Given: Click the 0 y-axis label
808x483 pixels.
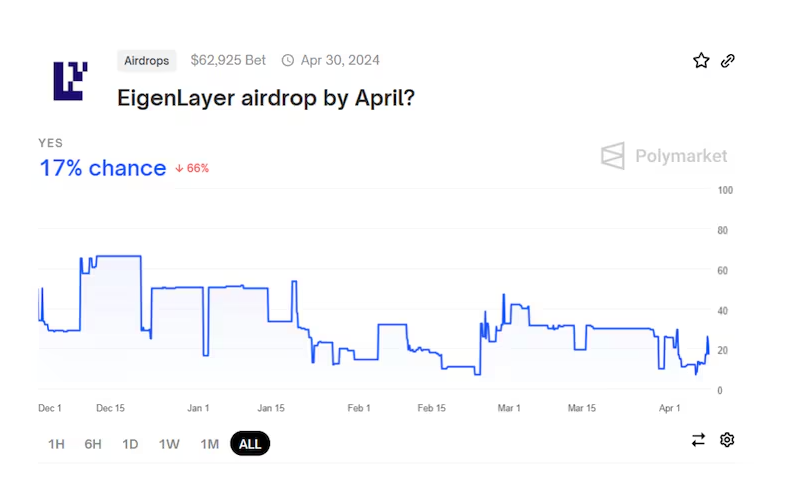Looking at the screenshot, I should click(720, 391).
